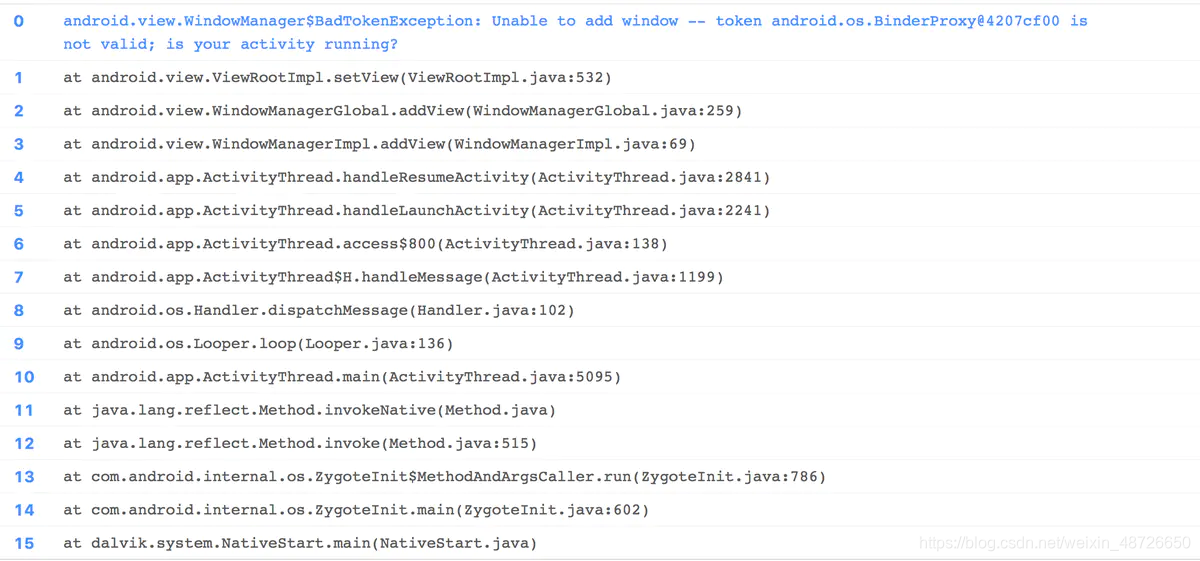
Task: Select the ActivityThread.access$800 line
Action: (x=365, y=244)
